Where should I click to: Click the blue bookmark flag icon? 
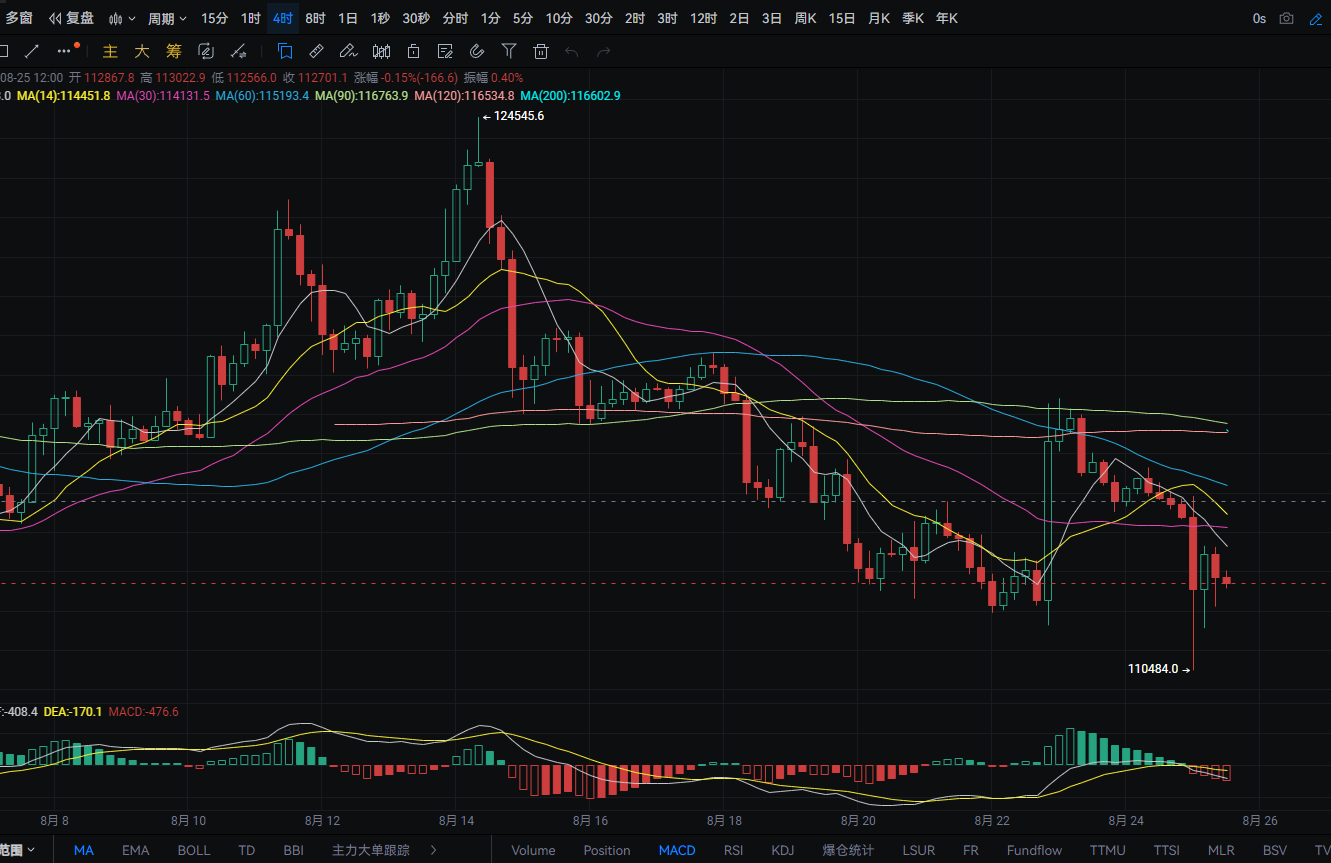pos(285,51)
